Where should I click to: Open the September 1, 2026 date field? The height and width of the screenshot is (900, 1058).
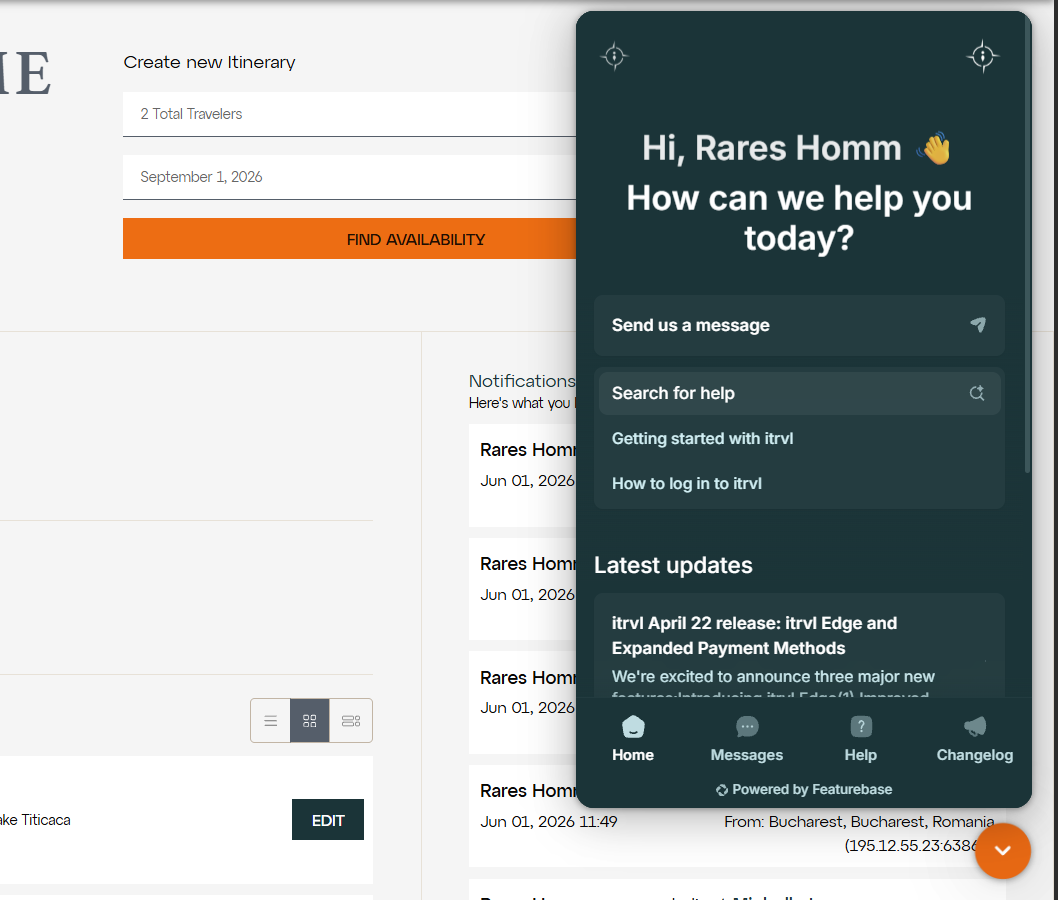[349, 177]
